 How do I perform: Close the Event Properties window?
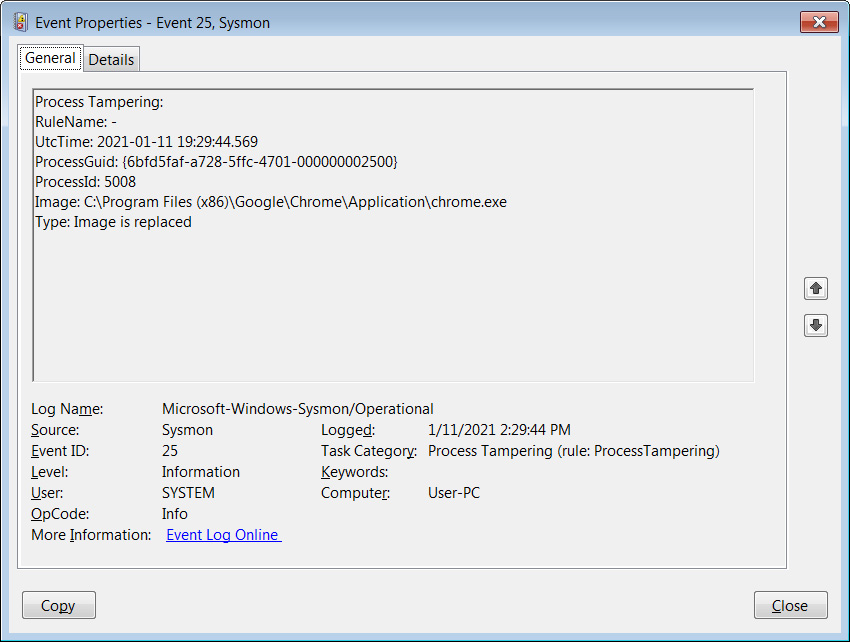tap(819, 22)
